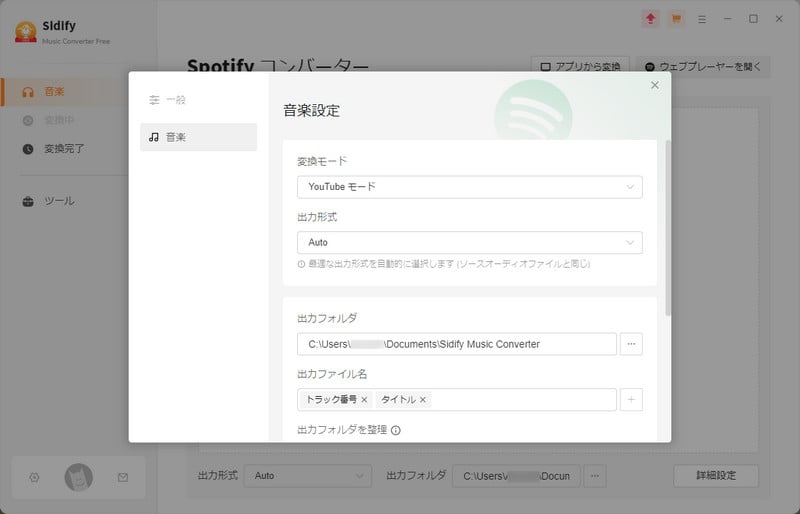Screen dimensions: 800x514
Task: Click the settings gear icon in sidebar footer
Action: click(x=34, y=478)
